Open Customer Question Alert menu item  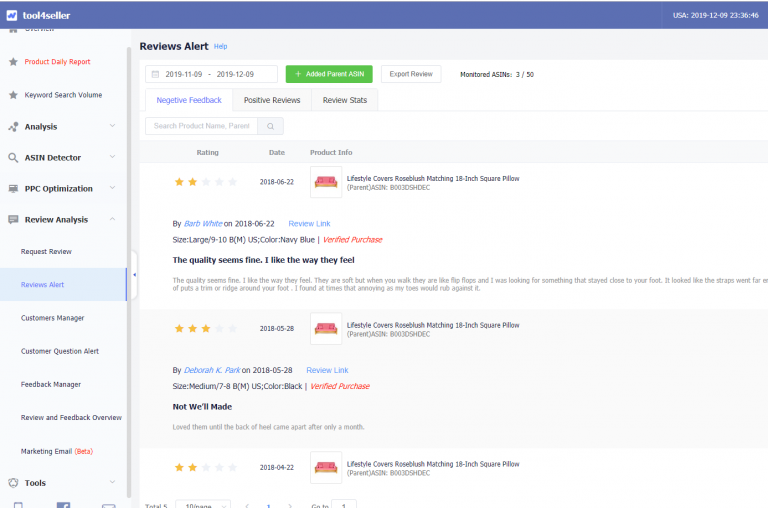[x=60, y=351]
